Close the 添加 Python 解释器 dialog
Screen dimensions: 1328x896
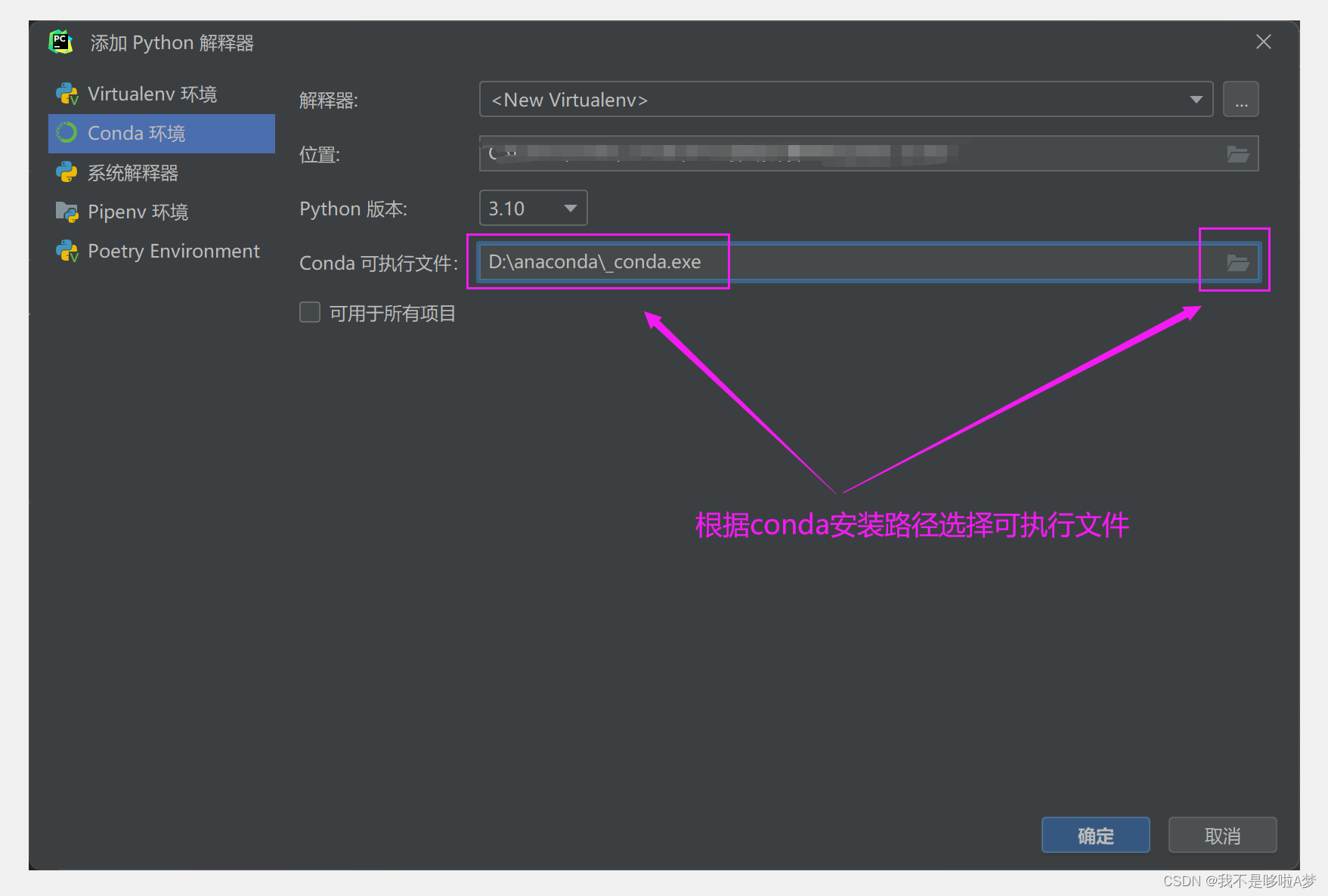[x=1263, y=42]
